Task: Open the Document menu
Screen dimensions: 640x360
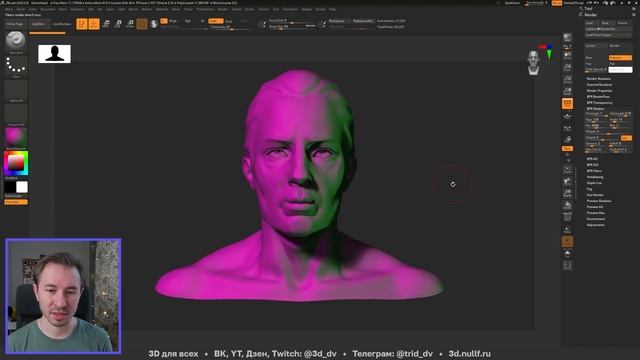Action: coord(48,9)
